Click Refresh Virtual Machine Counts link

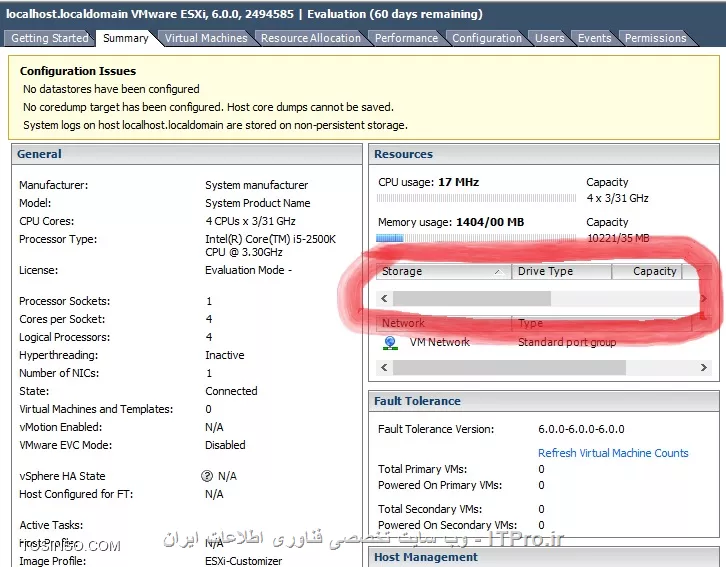coord(613,453)
